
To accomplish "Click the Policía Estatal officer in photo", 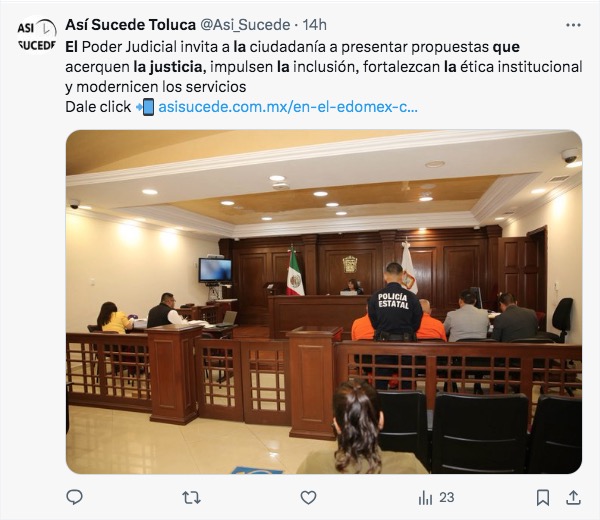I will click(395, 304).
